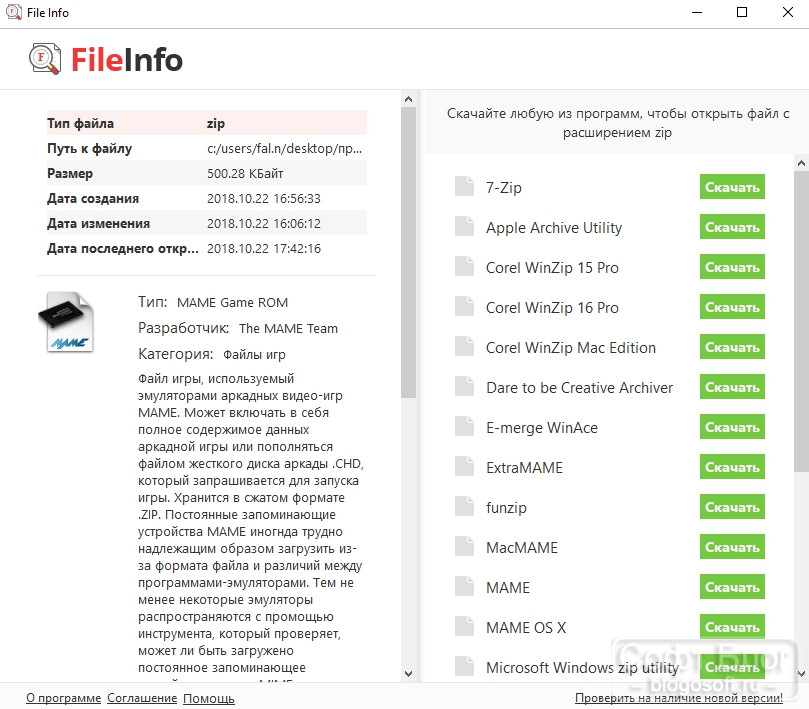Viewport: 809px width, 709px height.
Task: Click the Microsoft Windows zip utility name
Action: click(x=582, y=668)
